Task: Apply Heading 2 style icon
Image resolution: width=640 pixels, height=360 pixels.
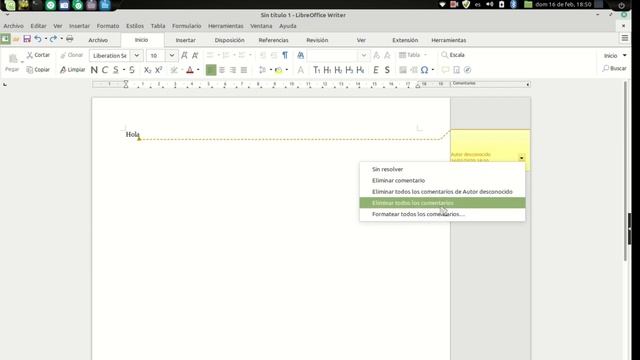Action: pyautogui.click(x=338, y=70)
